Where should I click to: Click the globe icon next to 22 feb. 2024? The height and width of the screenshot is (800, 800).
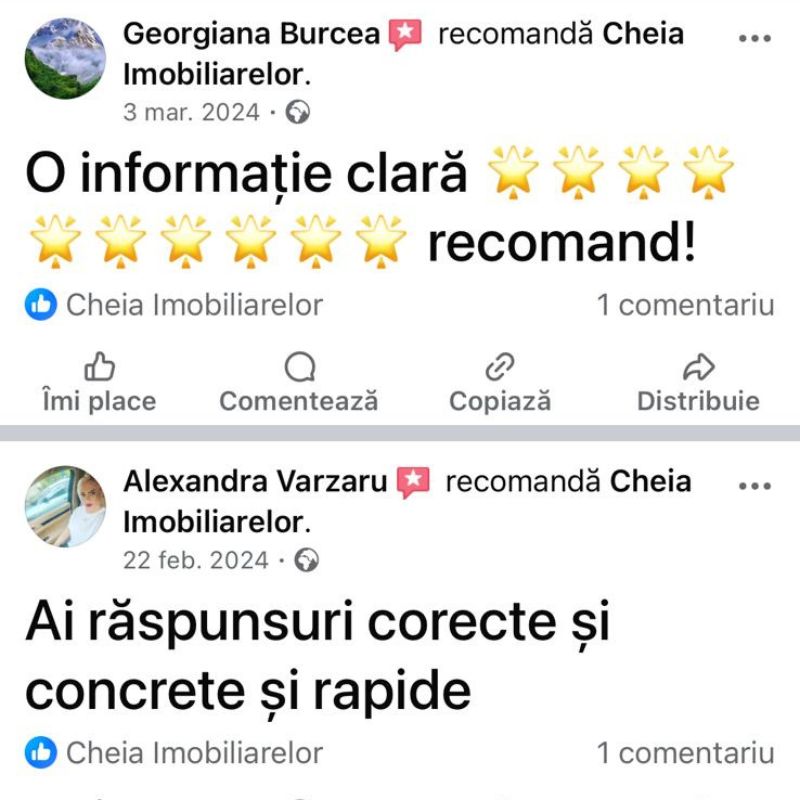(307, 560)
